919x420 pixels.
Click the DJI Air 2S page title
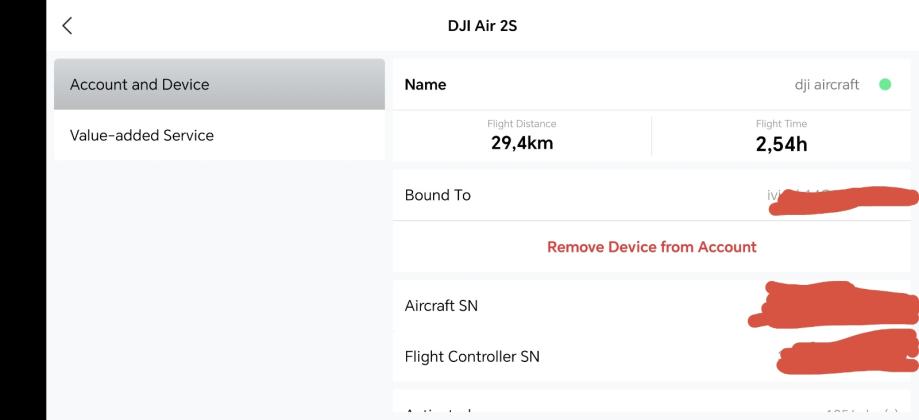point(480,25)
